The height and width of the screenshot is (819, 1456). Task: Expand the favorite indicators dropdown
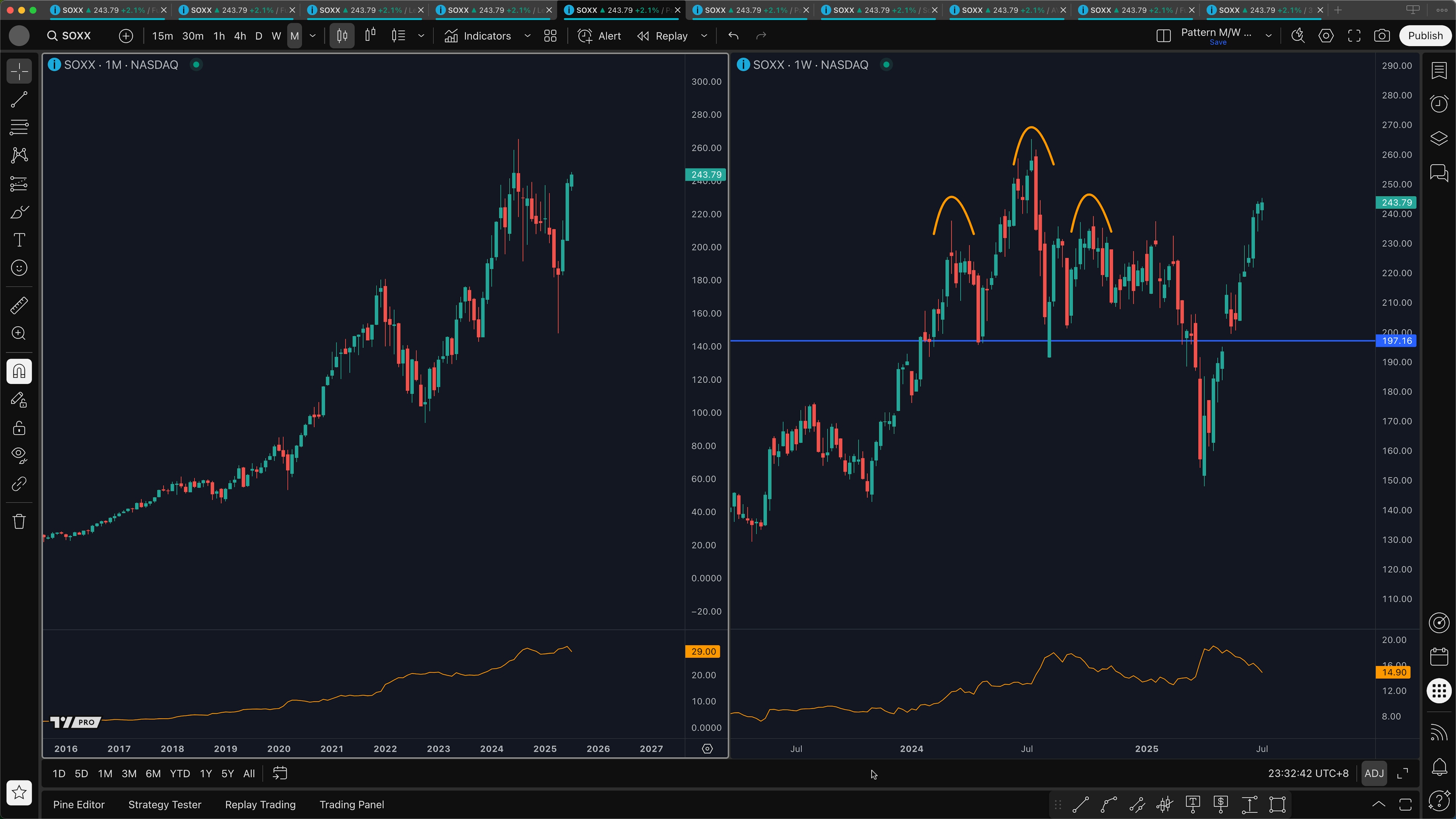(x=527, y=36)
